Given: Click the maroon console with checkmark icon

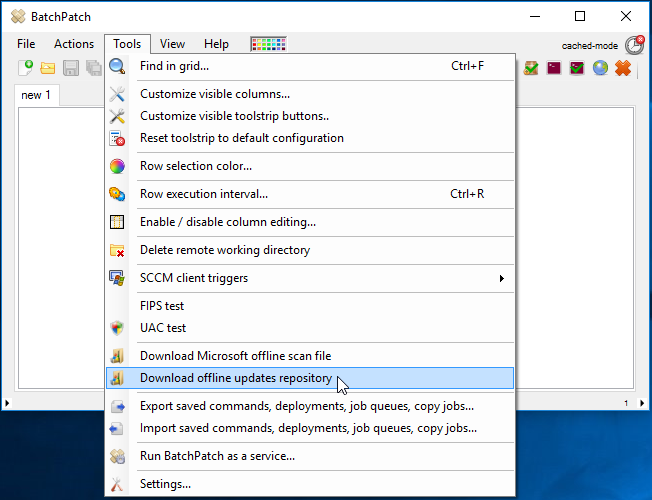Looking at the screenshot, I should pos(577,68).
